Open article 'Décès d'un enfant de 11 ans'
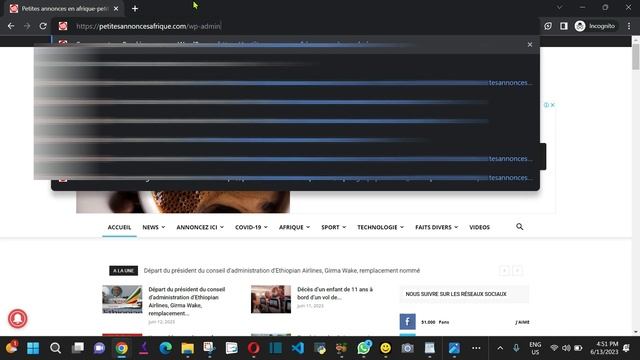 point(335,293)
